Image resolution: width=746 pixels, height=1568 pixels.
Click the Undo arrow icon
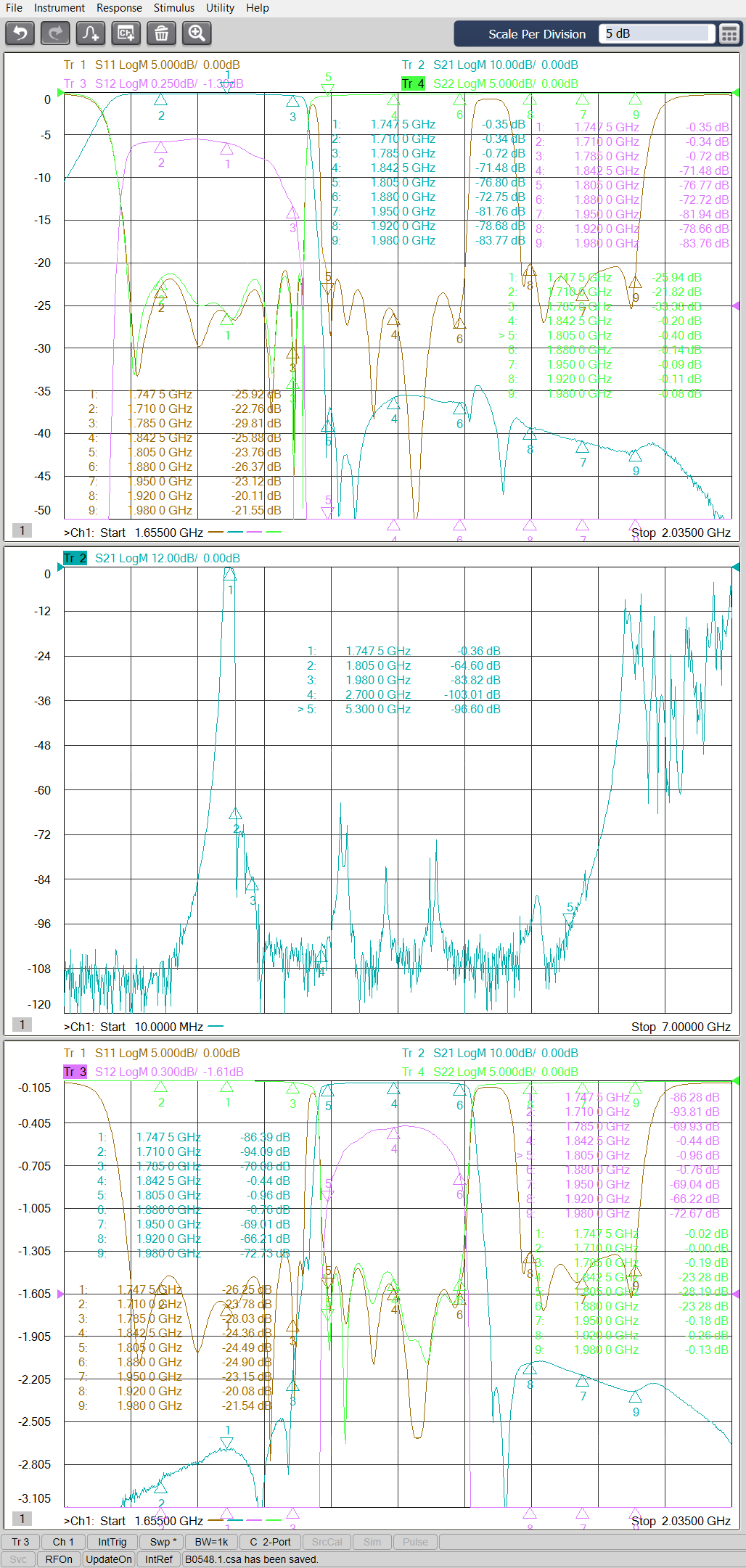click(20, 33)
